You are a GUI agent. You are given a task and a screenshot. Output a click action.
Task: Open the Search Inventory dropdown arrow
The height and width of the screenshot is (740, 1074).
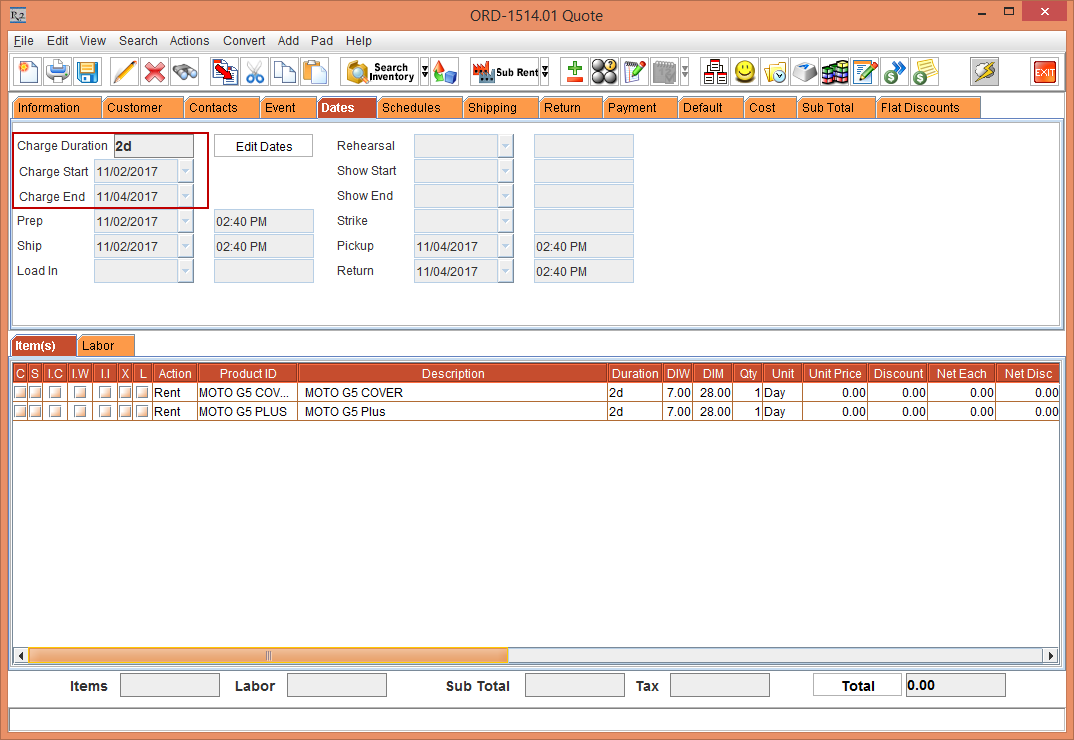[x=426, y=72]
